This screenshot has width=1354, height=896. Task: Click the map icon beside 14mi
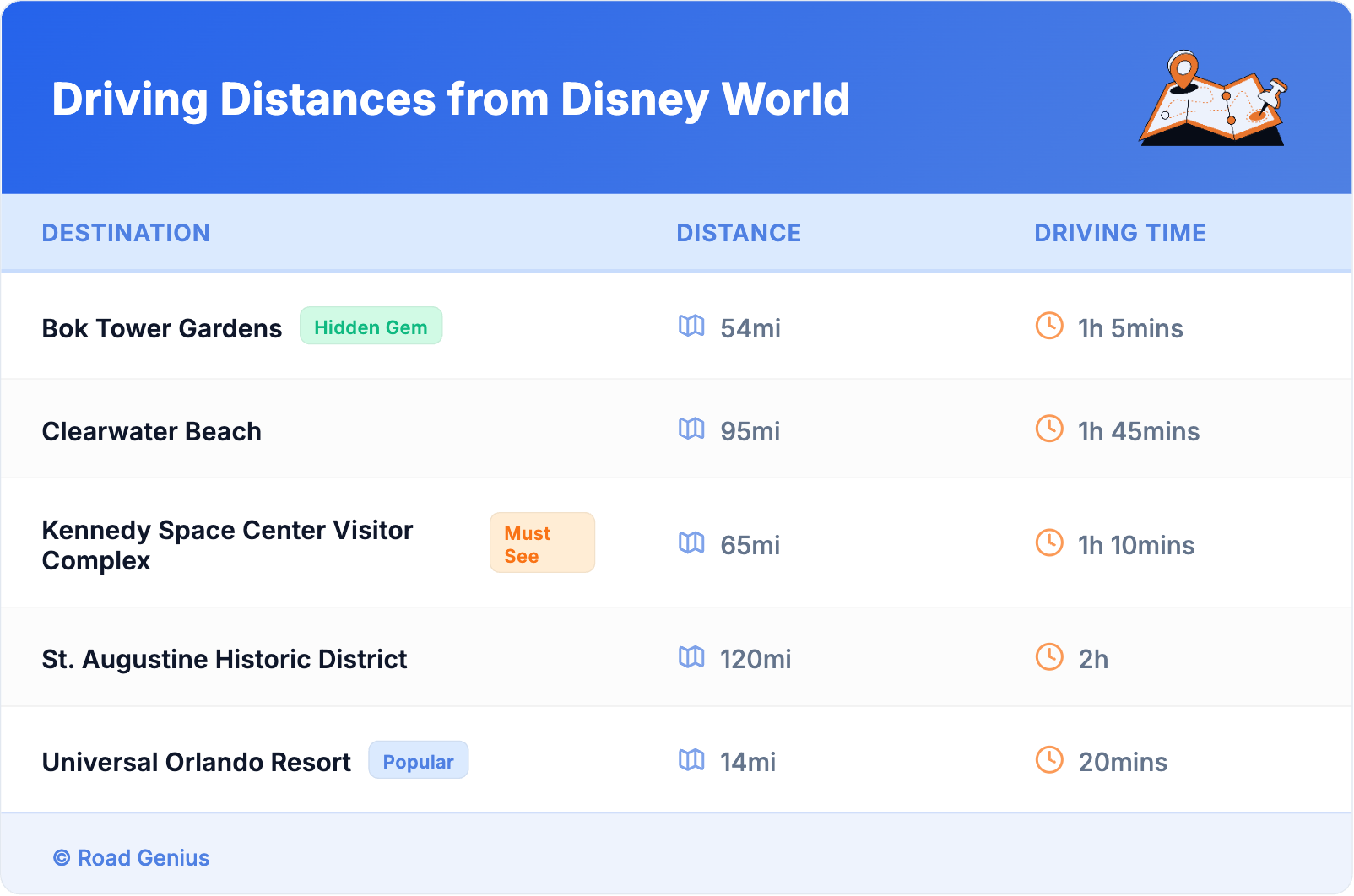(691, 760)
